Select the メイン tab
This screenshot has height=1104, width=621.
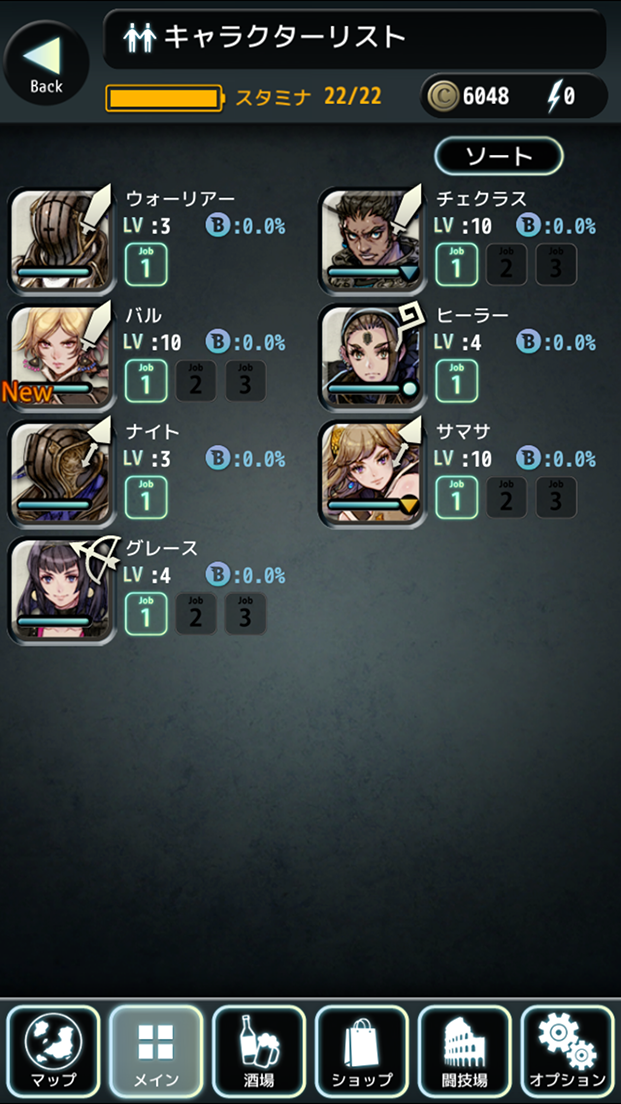click(156, 1051)
